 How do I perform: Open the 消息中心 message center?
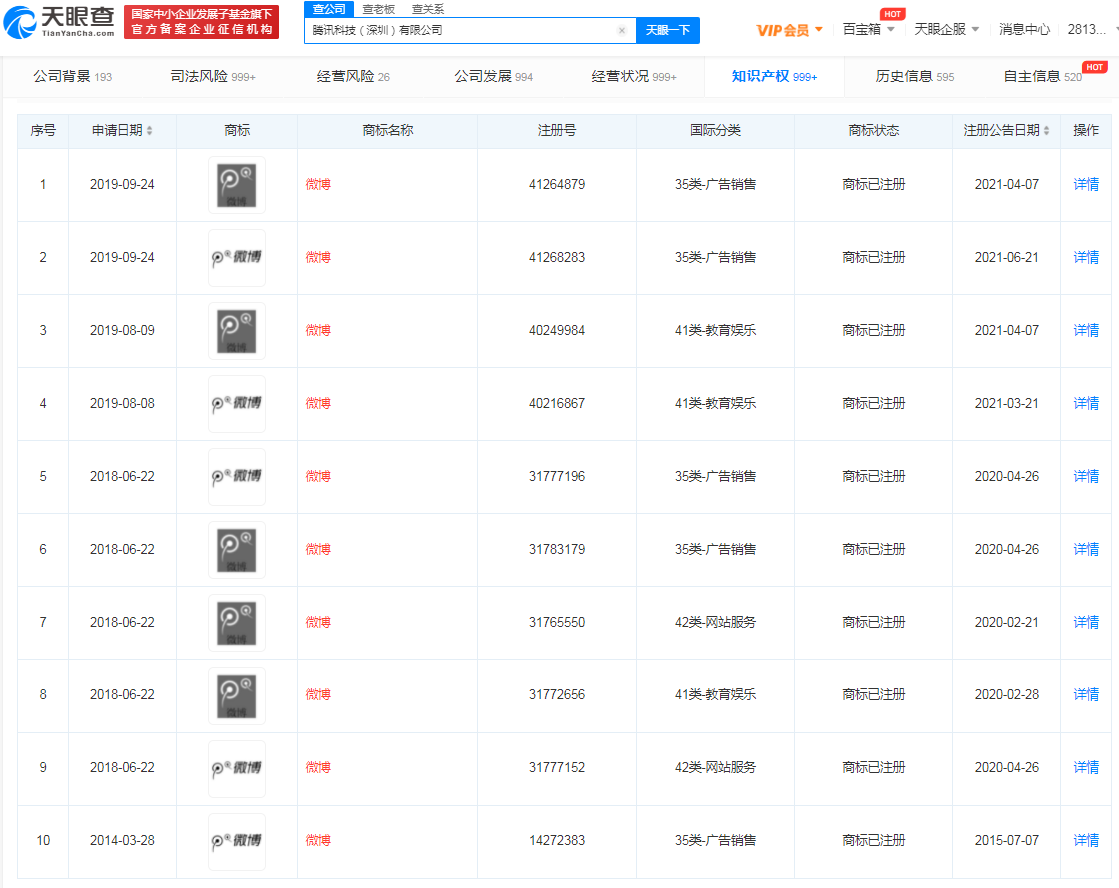click(1023, 29)
